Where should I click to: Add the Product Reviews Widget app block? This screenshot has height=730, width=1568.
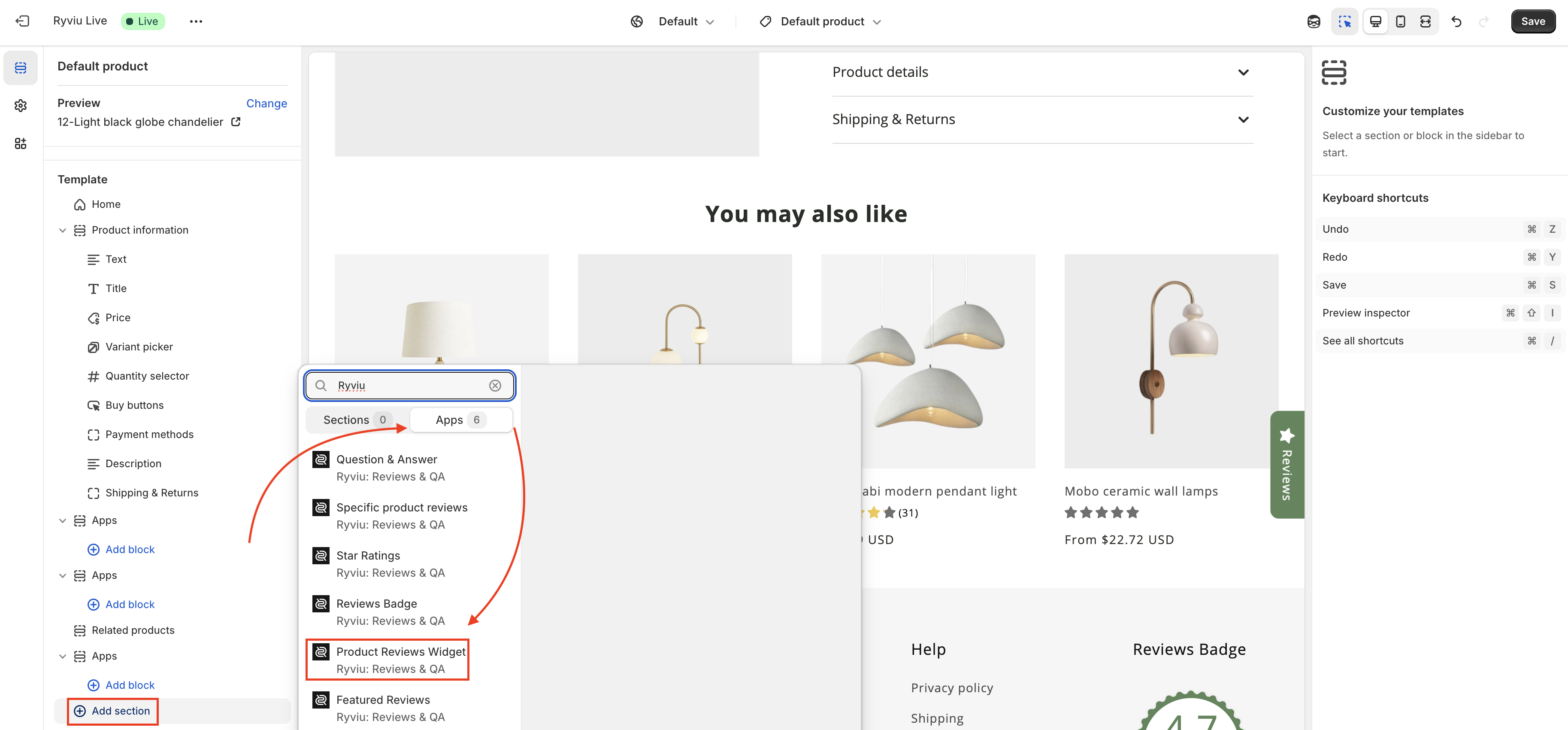click(388, 660)
